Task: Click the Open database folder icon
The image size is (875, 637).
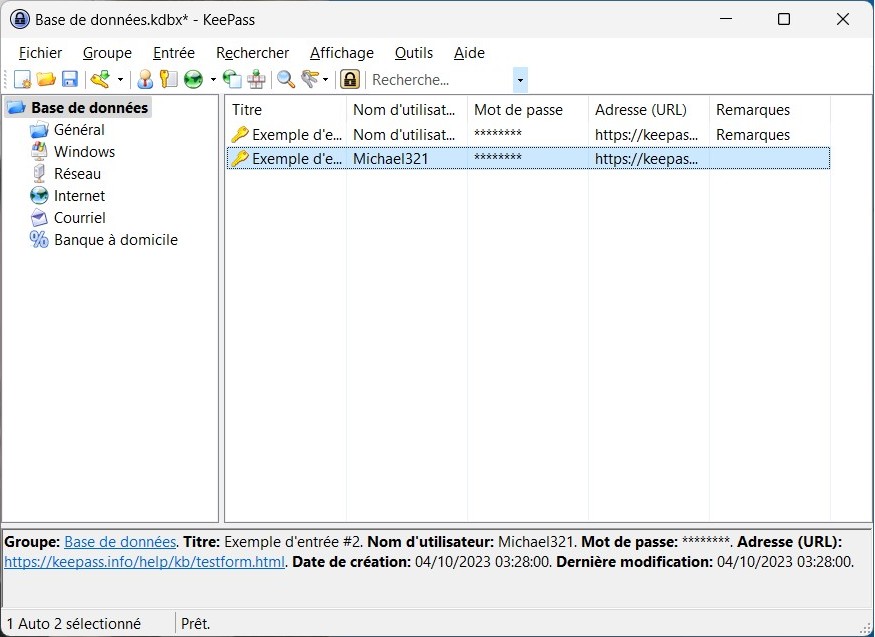Action: click(x=46, y=80)
